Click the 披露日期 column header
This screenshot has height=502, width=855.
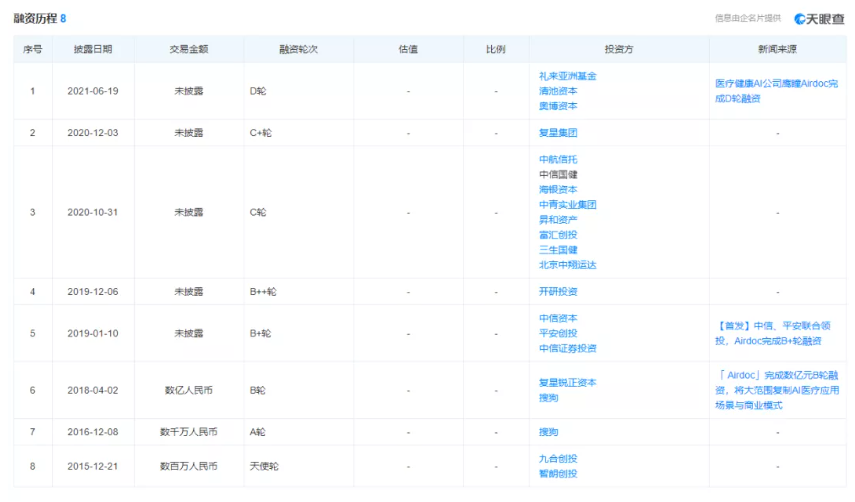point(93,49)
